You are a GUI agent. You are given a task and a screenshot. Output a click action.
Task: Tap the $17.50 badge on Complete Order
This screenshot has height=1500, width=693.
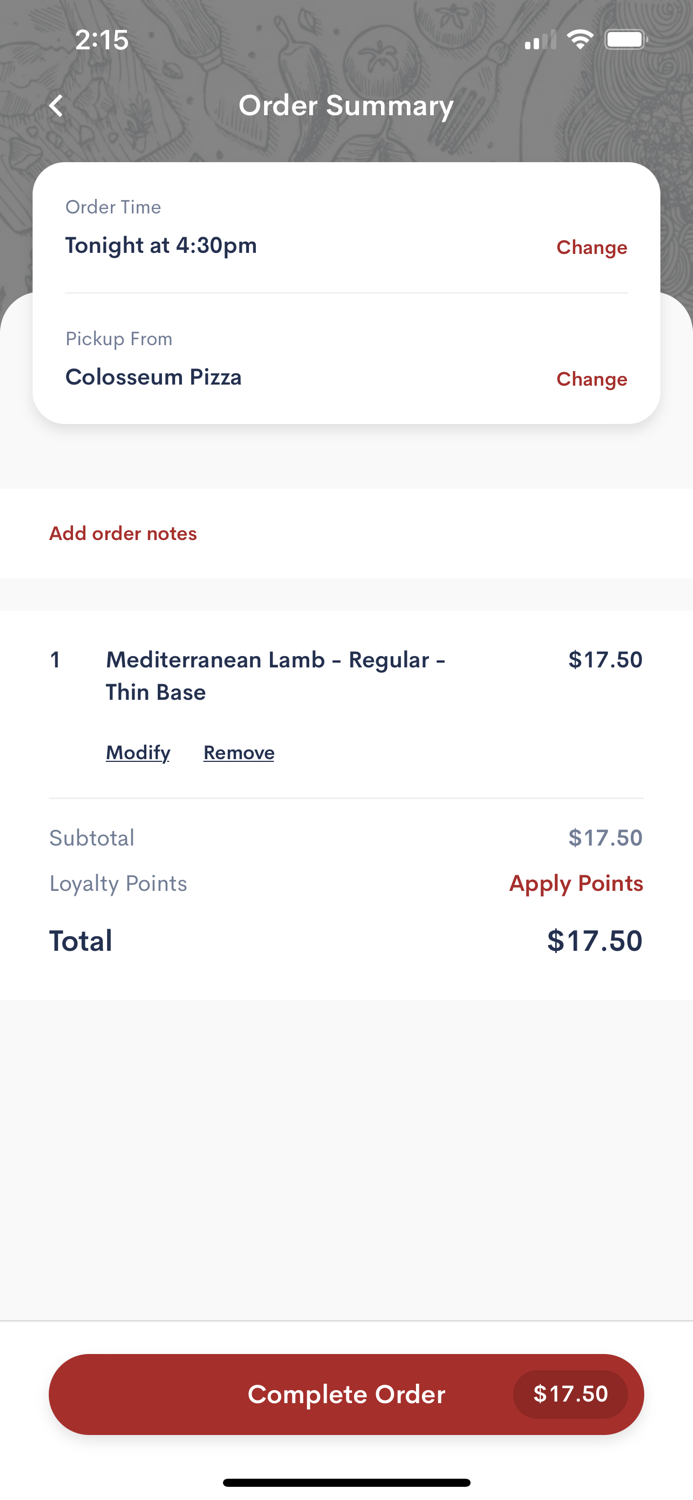[570, 1394]
